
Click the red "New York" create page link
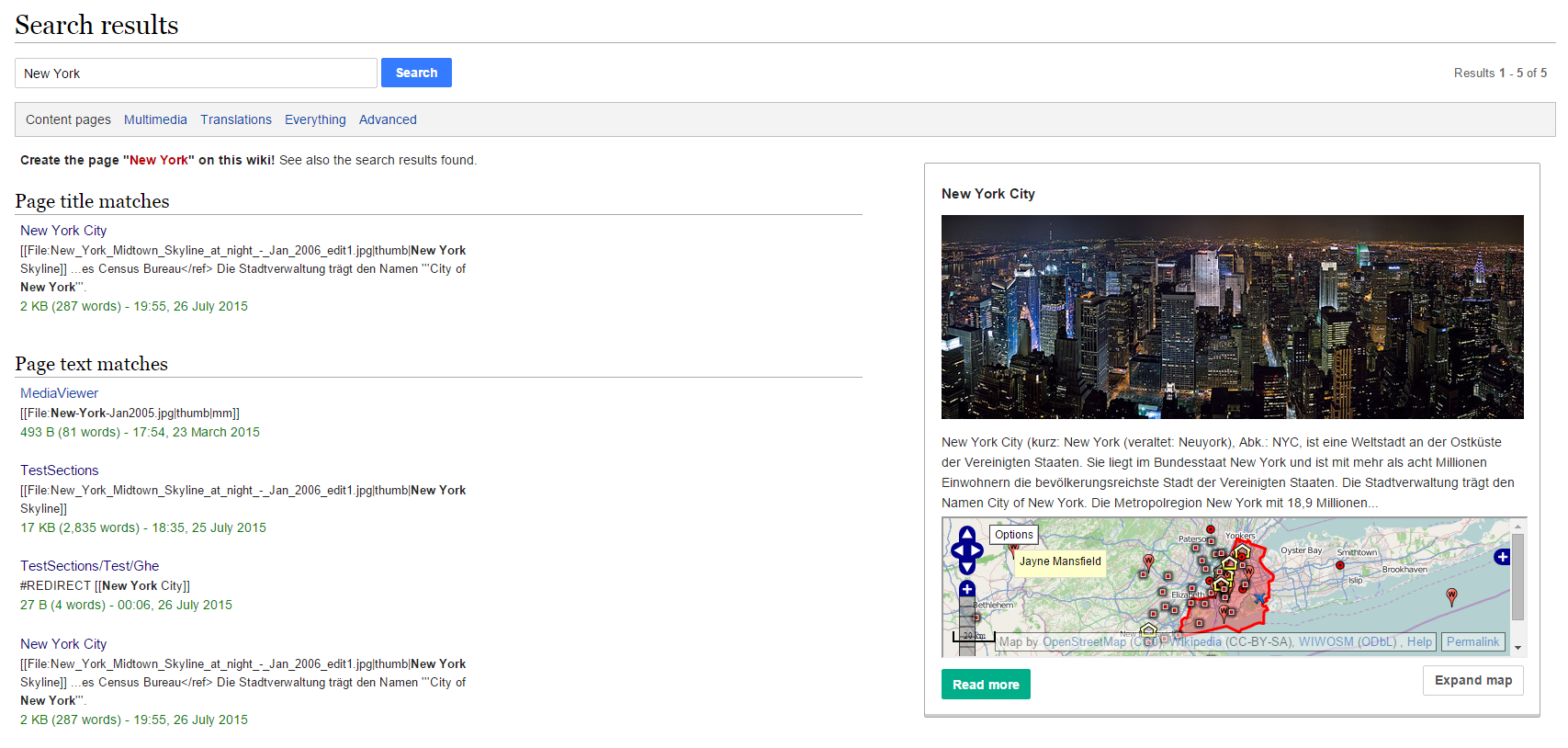point(158,160)
